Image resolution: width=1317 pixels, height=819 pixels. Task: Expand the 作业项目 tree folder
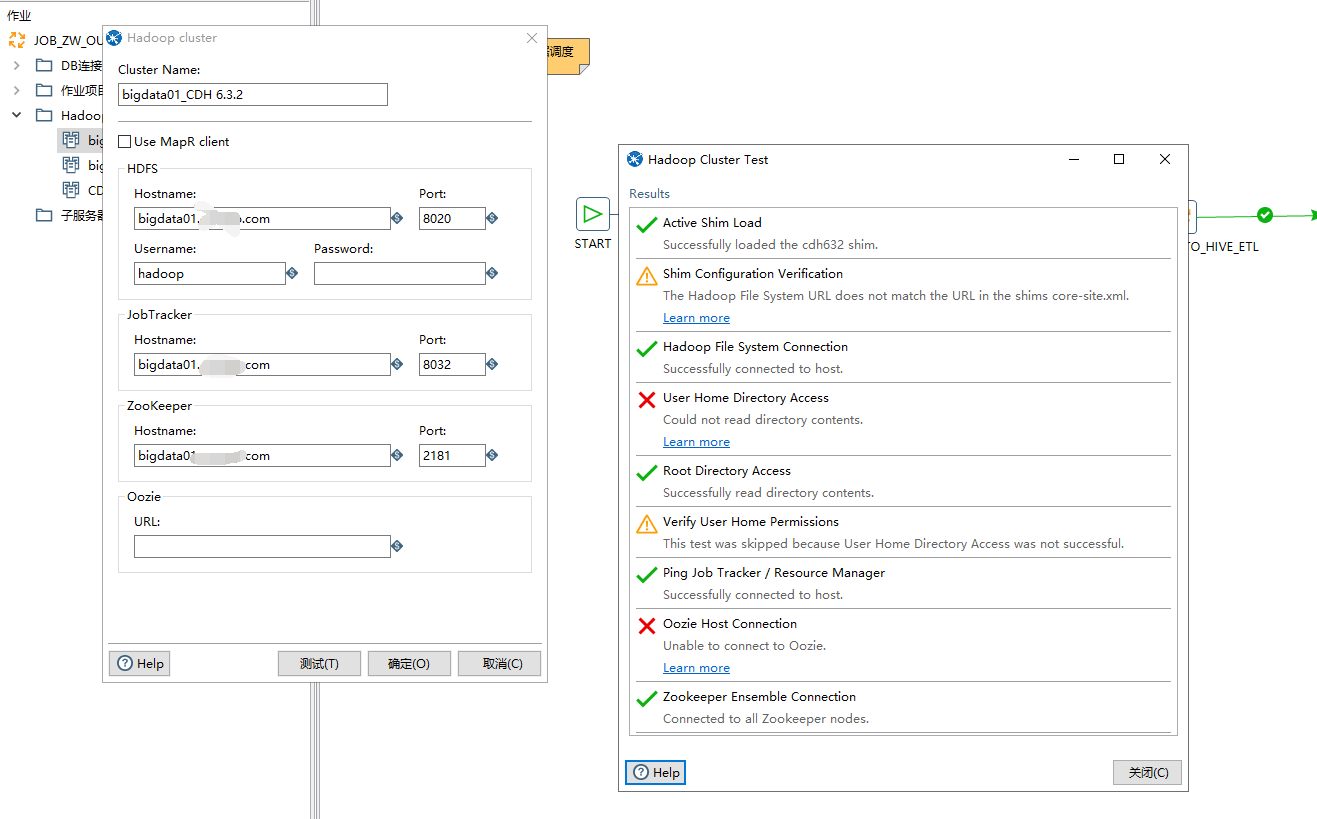click(x=16, y=90)
